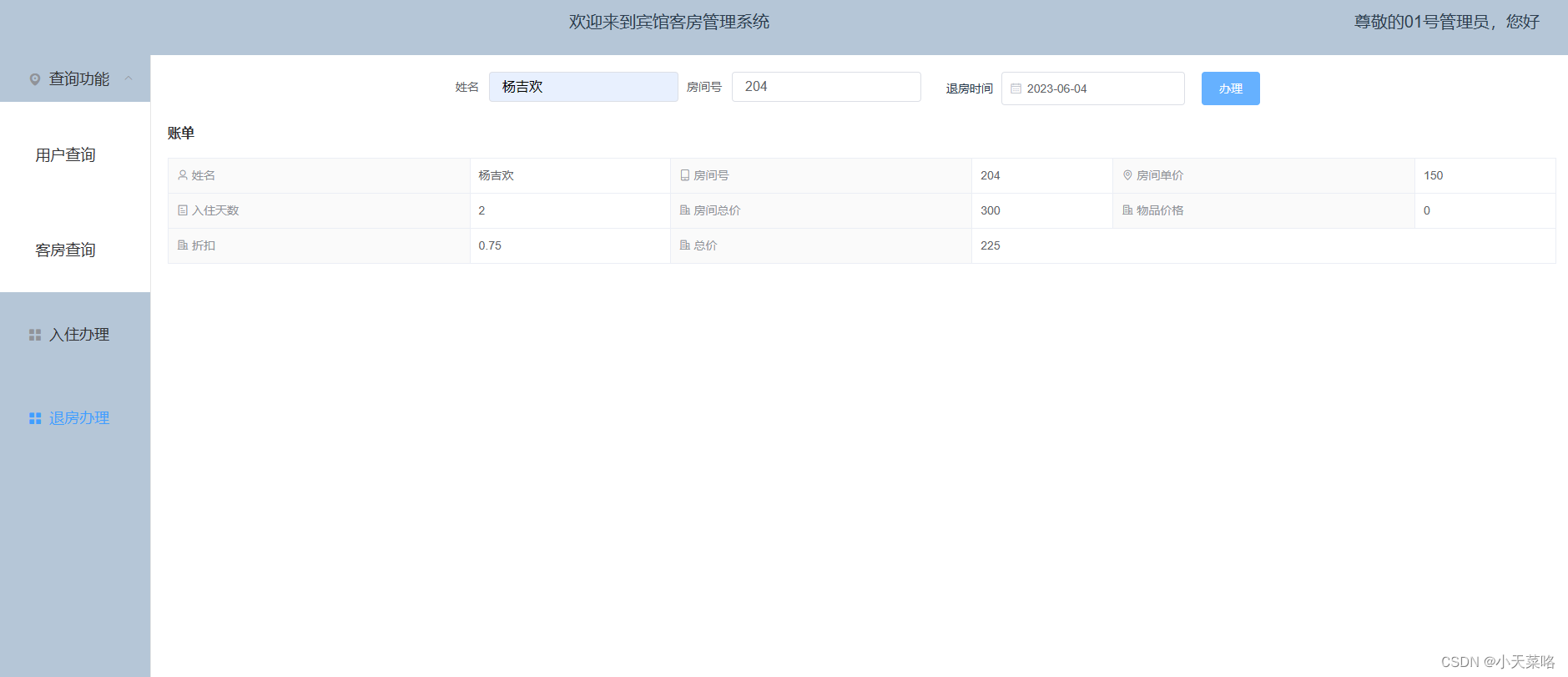The width and height of the screenshot is (1568, 677).
Task: Click the 姓名 input containing 杨吉欢
Action: tap(583, 87)
